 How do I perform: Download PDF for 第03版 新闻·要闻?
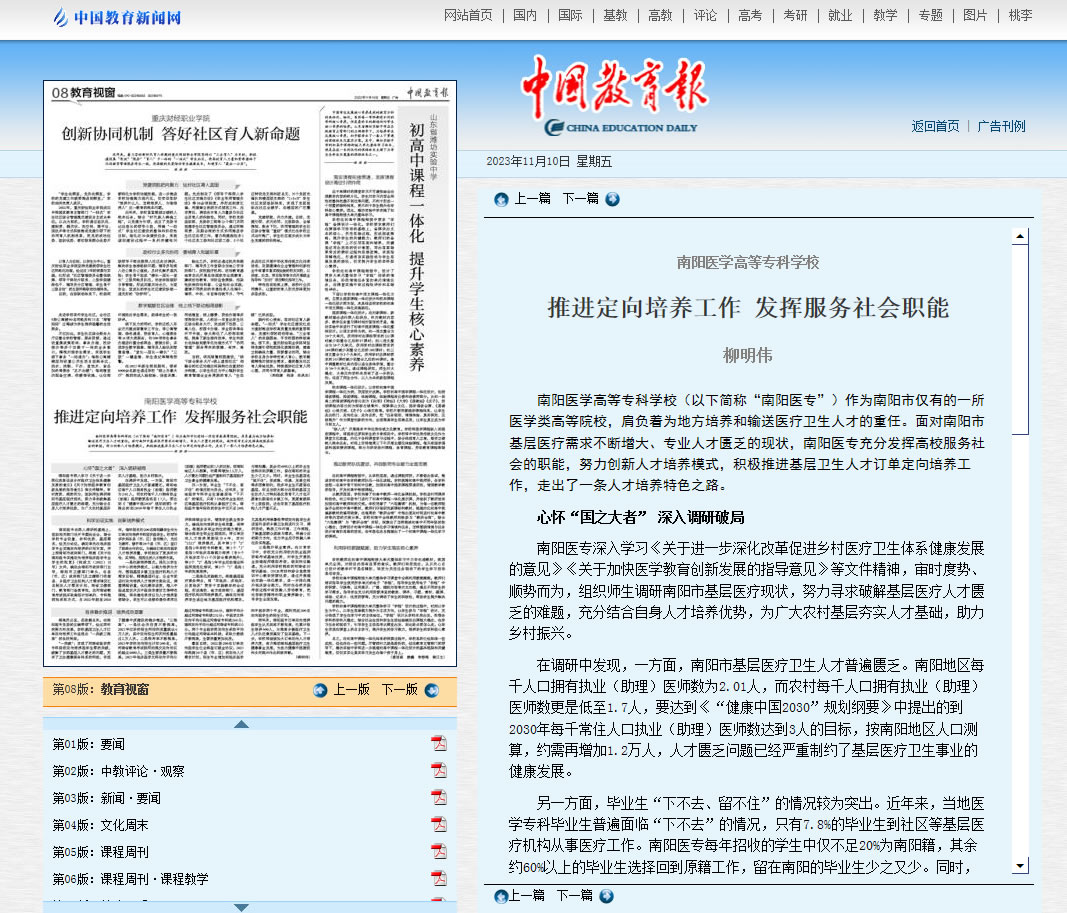pyautogui.click(x=439, y=797)
